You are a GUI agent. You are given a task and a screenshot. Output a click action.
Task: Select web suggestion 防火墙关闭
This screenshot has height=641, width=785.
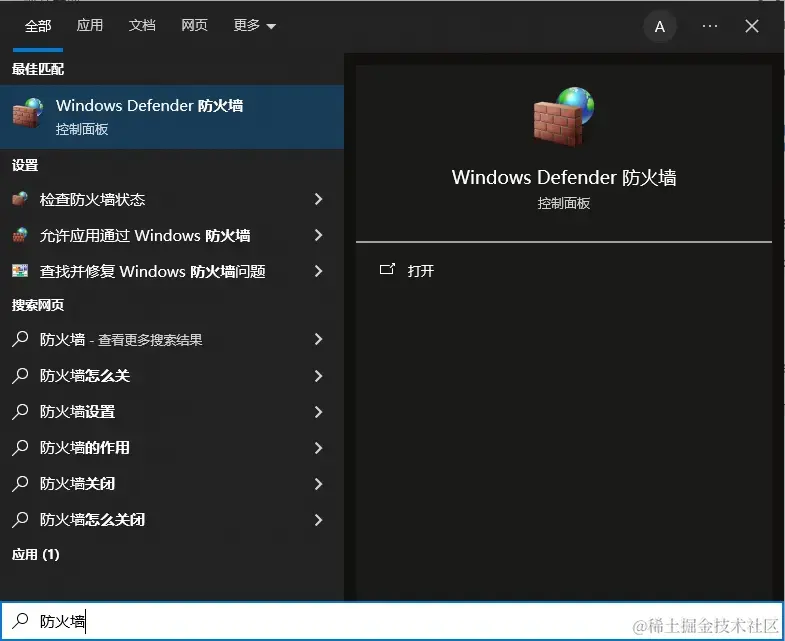pos(172,484)
